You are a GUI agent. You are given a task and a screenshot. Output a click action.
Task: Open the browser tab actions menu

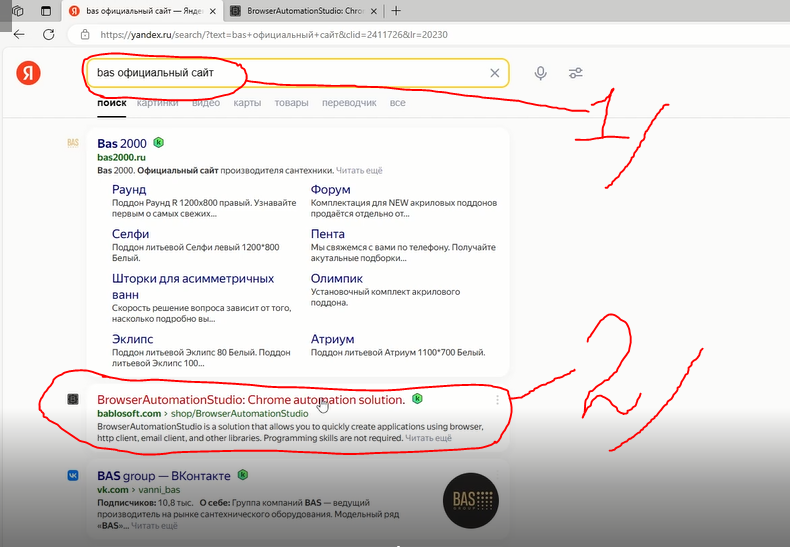[46, 11]
